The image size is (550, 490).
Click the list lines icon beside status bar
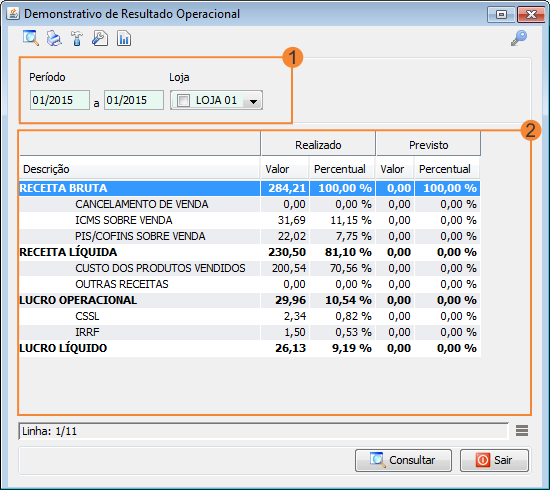point(522,430)
